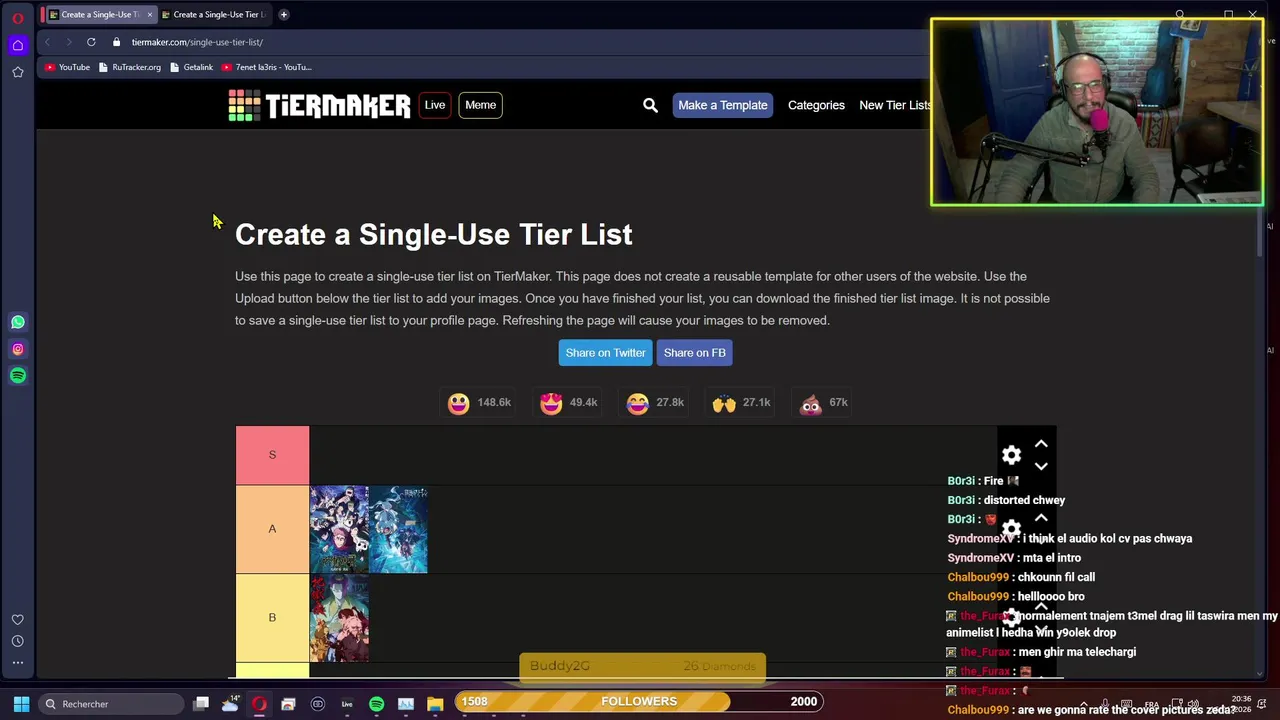This screenshot has height=720, width=1280.
Task: Open the Live page
Action: (x=435, y=105)
